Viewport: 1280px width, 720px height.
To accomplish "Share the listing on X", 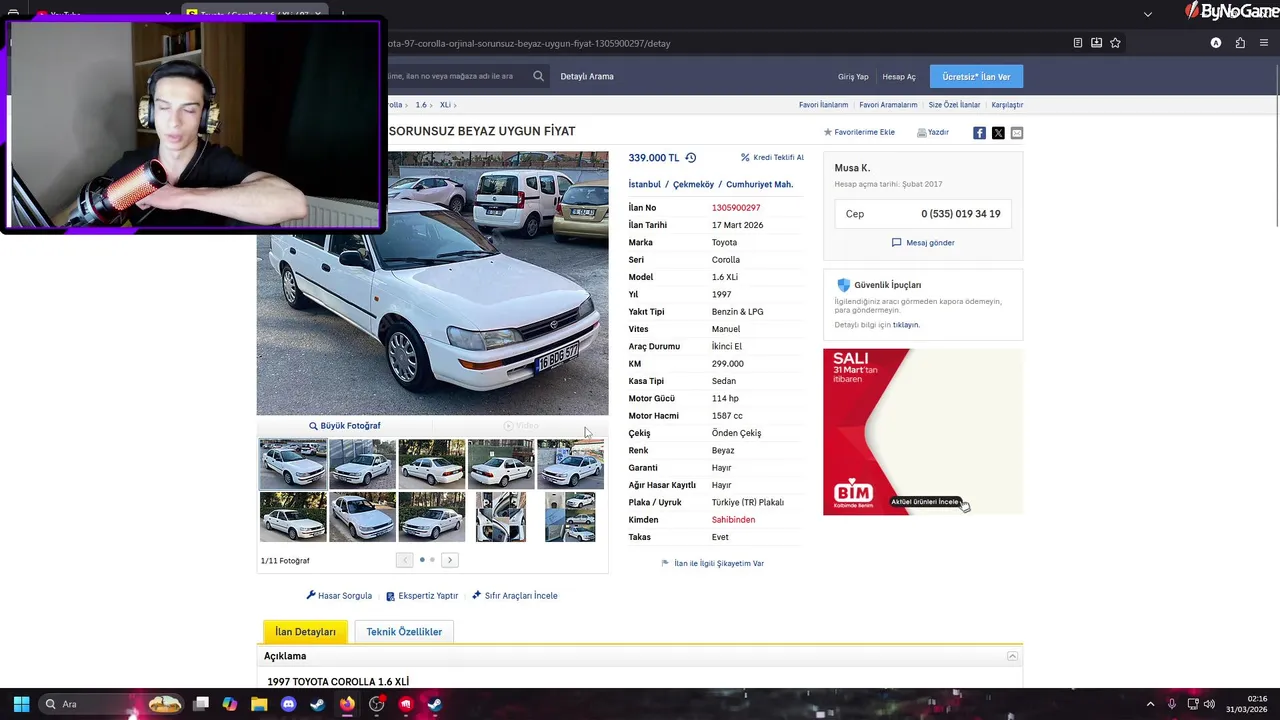I will 998,133.
